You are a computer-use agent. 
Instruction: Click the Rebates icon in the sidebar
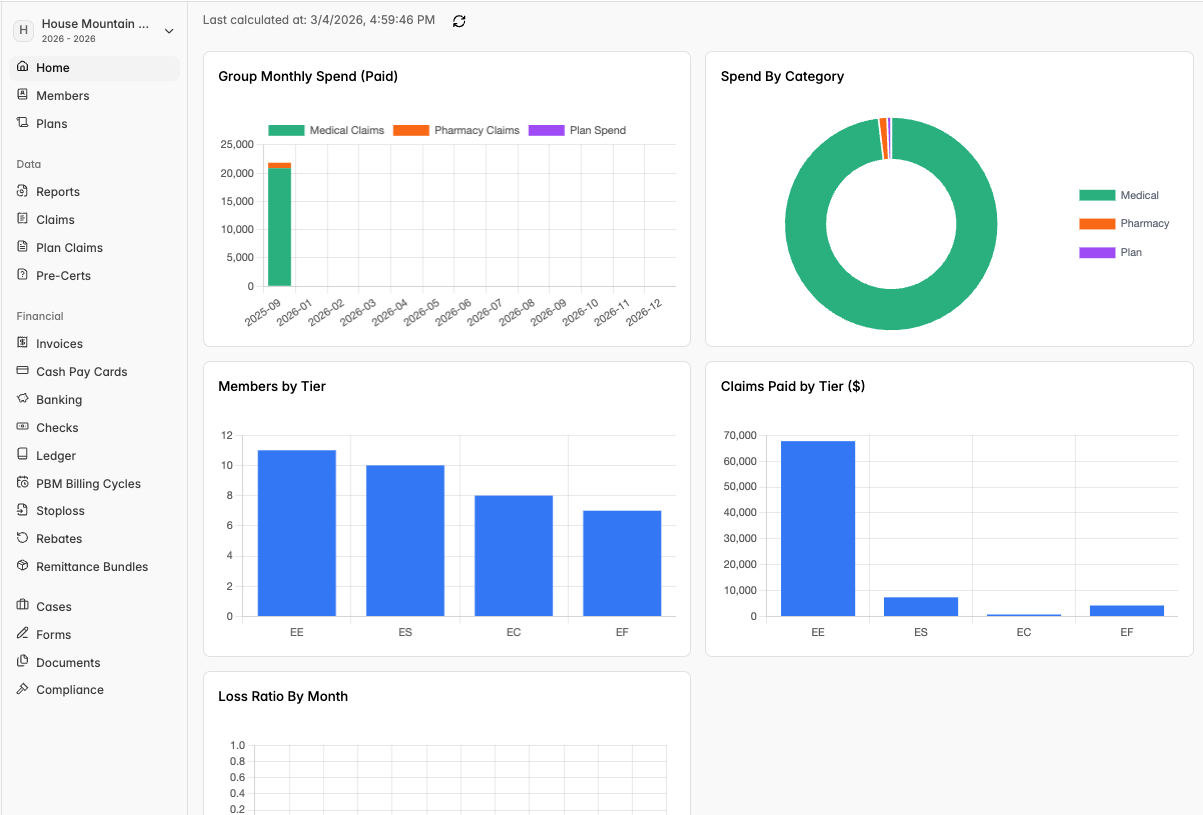(23, 538)
